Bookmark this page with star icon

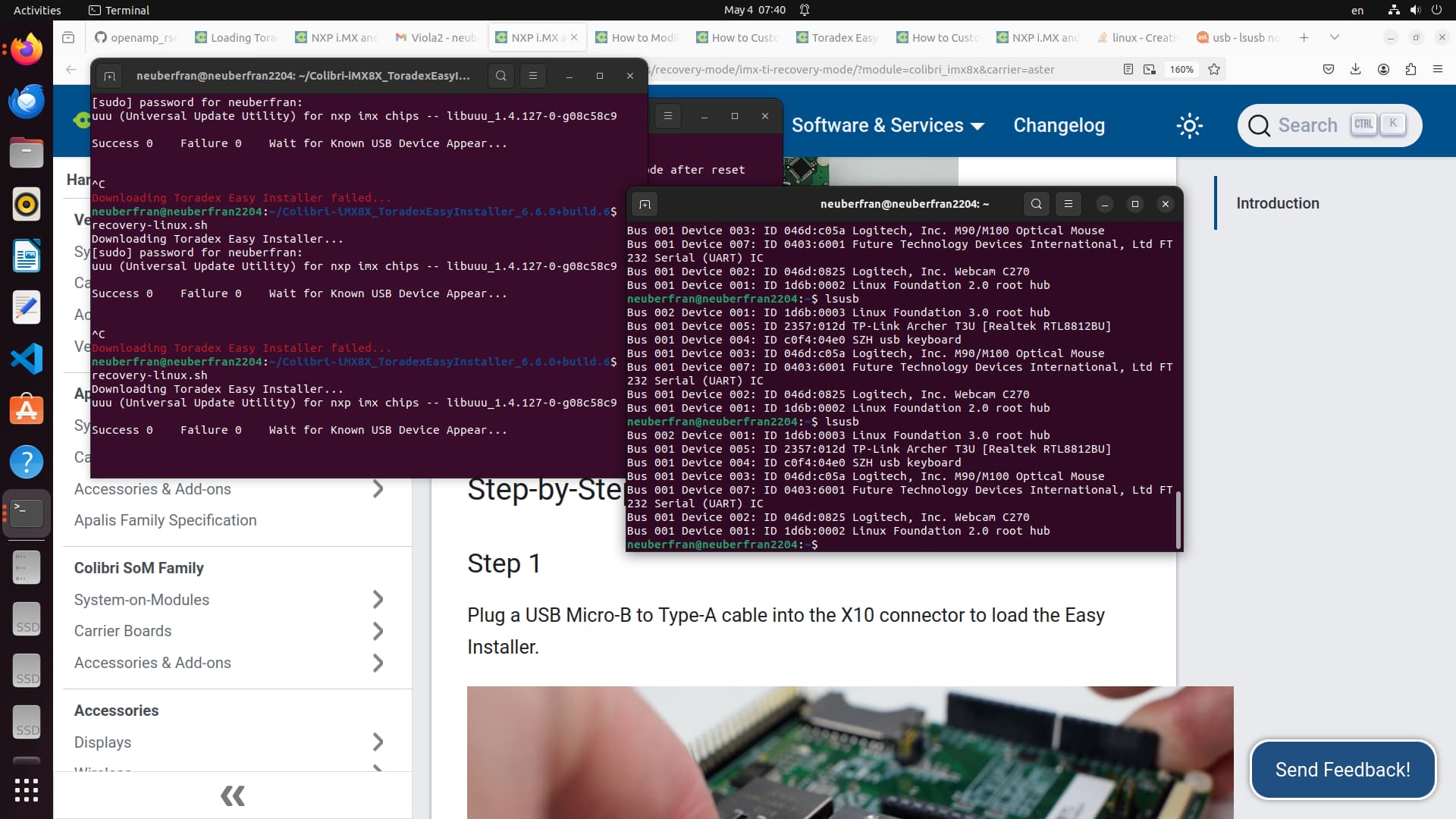pos(1214,69)
